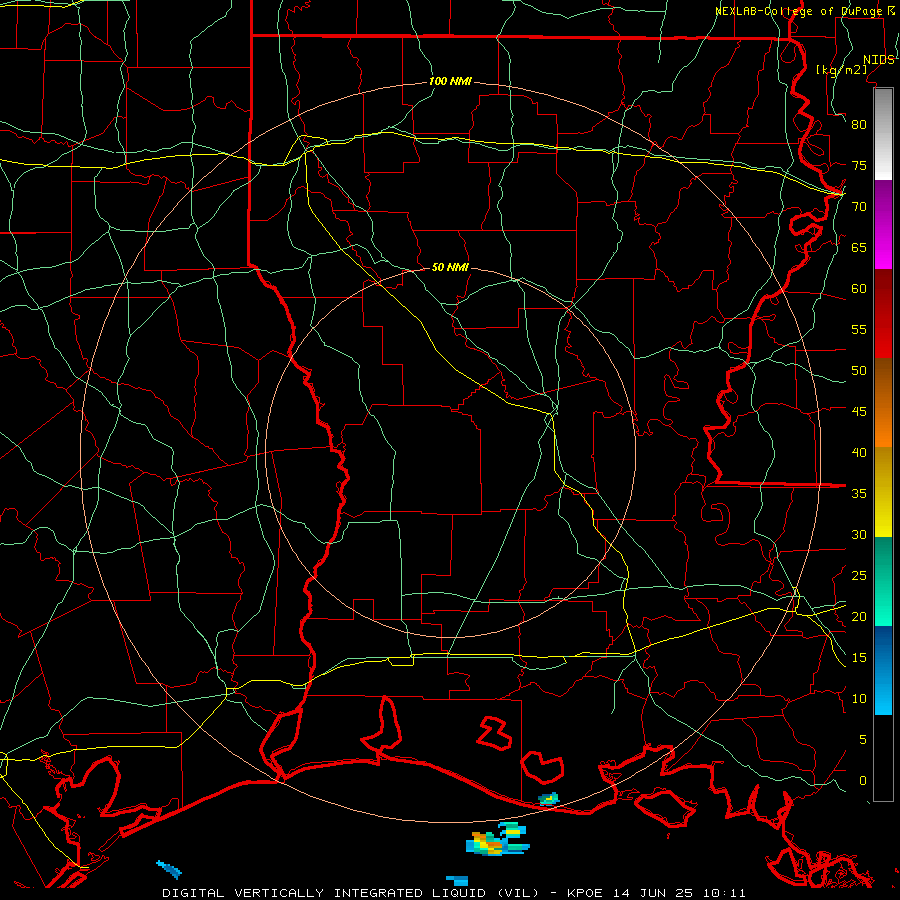Click the 5 value on the legend

click(863, 740)
